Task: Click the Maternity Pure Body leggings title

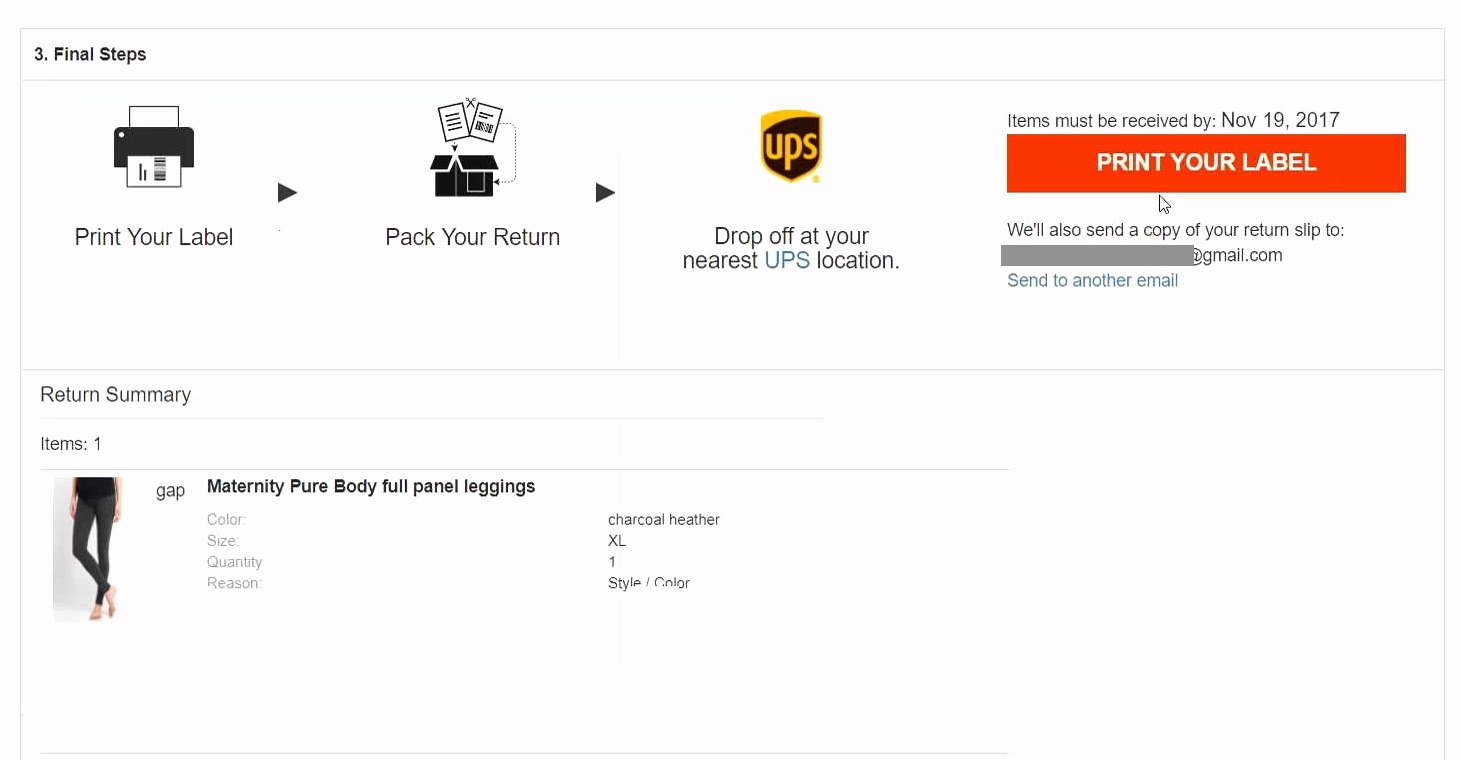Action: [x=371, y=487]
